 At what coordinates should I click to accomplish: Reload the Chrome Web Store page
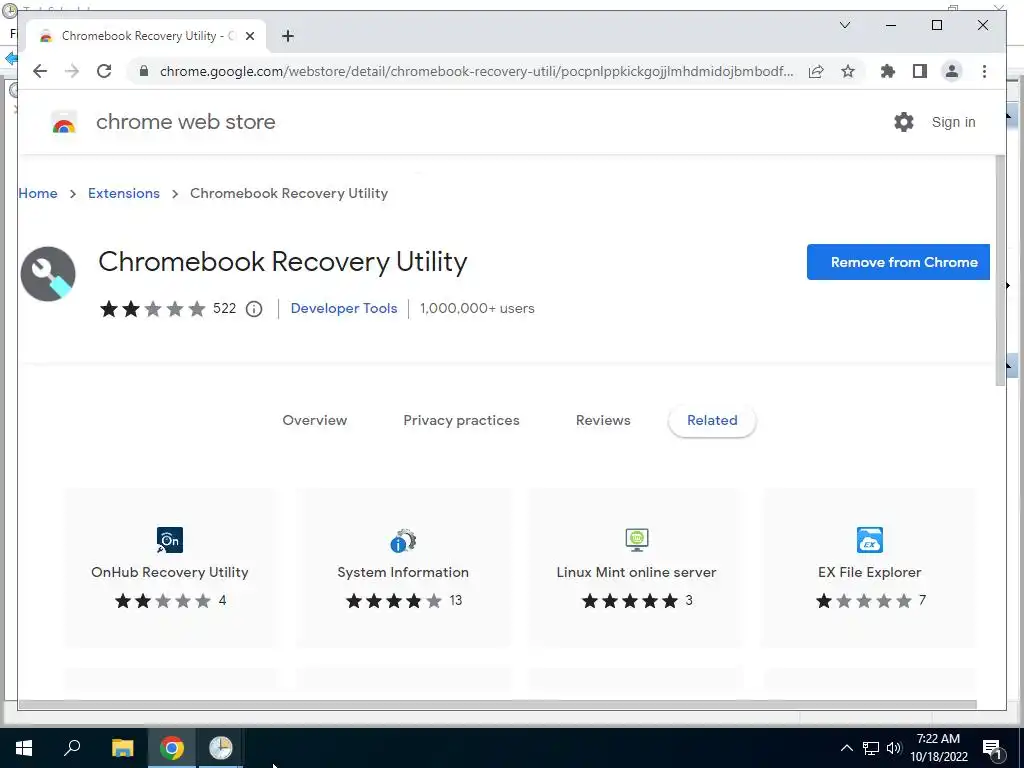click(x=104, y=71)
